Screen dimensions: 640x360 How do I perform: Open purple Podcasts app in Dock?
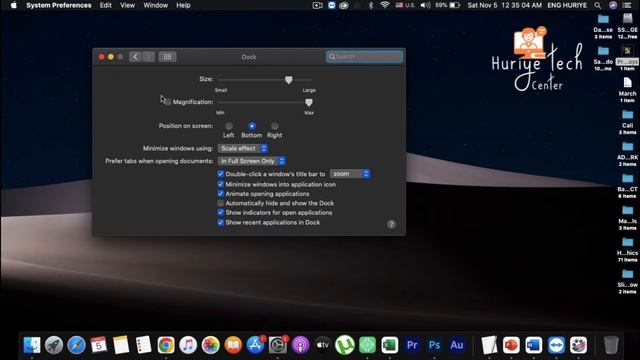coord(300,345)
